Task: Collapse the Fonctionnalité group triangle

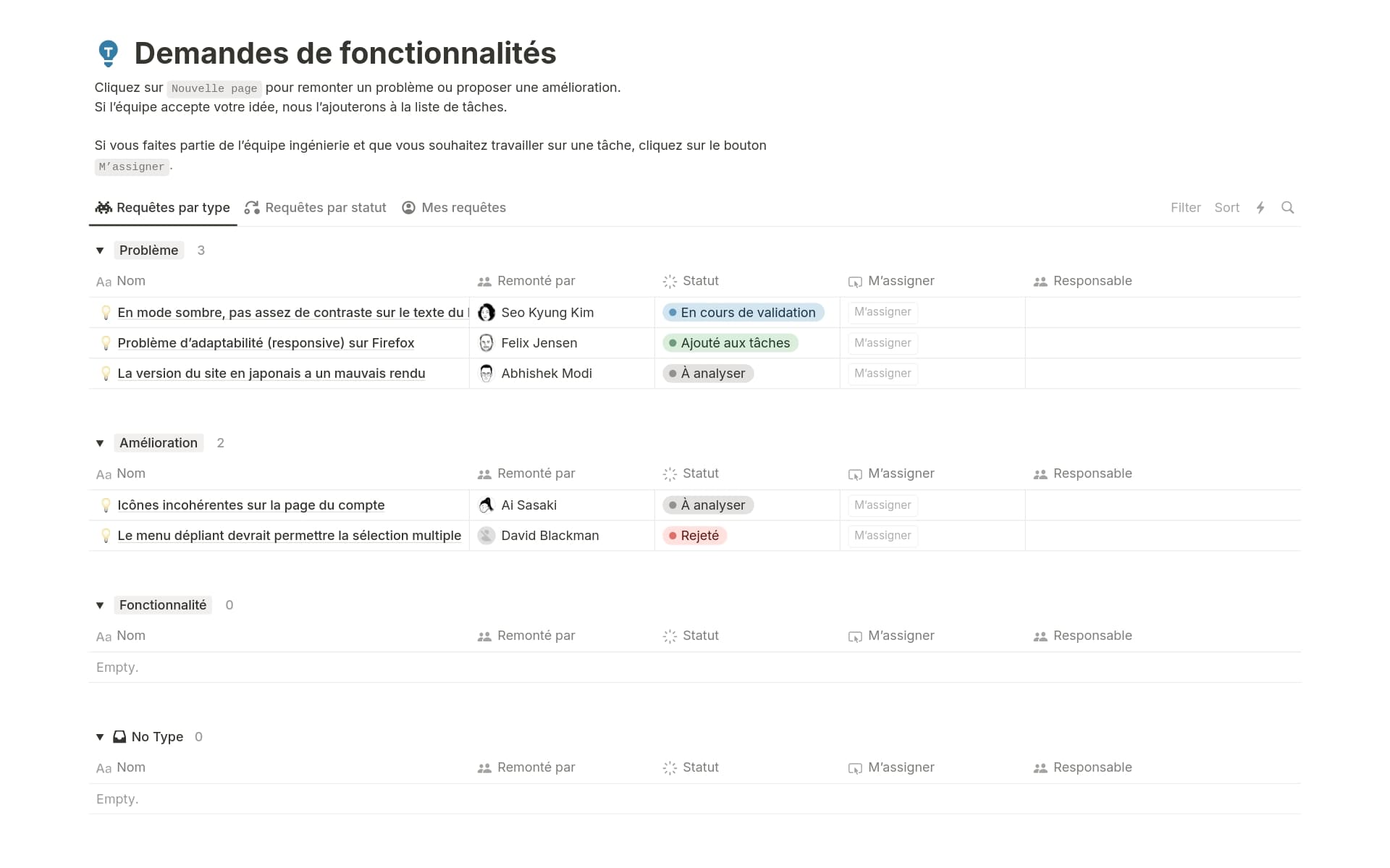Action: (x=100, y=605)
